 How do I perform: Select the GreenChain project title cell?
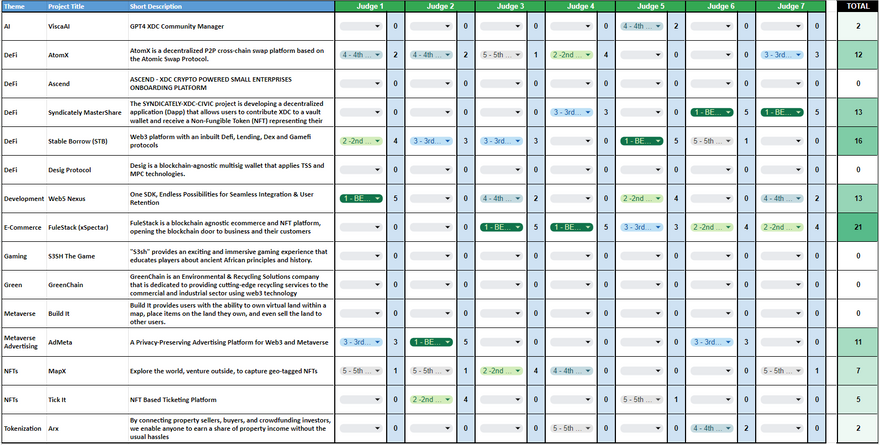click(85, 285)
